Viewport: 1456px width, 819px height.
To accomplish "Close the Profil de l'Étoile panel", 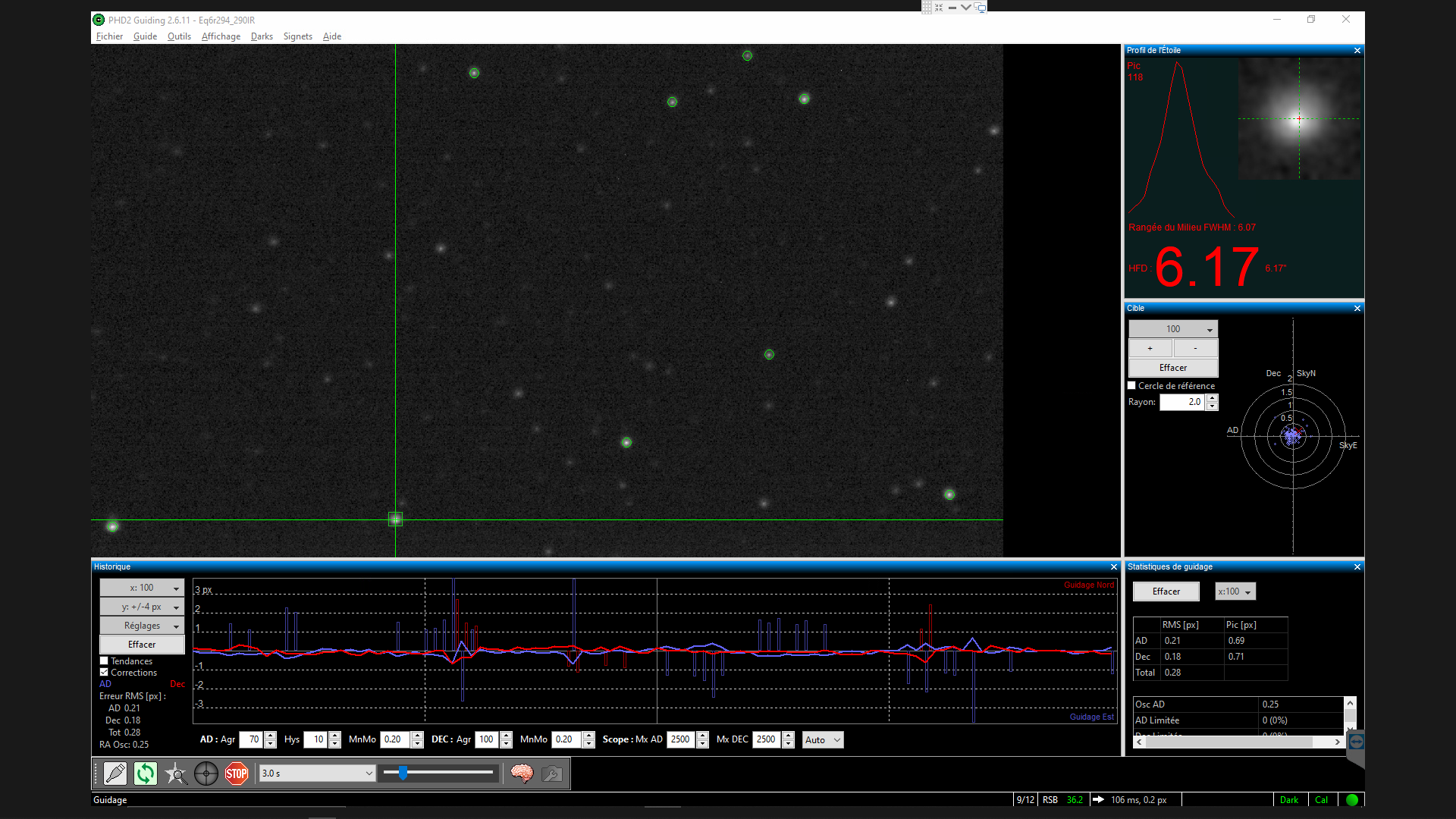I will point(1357,51).
